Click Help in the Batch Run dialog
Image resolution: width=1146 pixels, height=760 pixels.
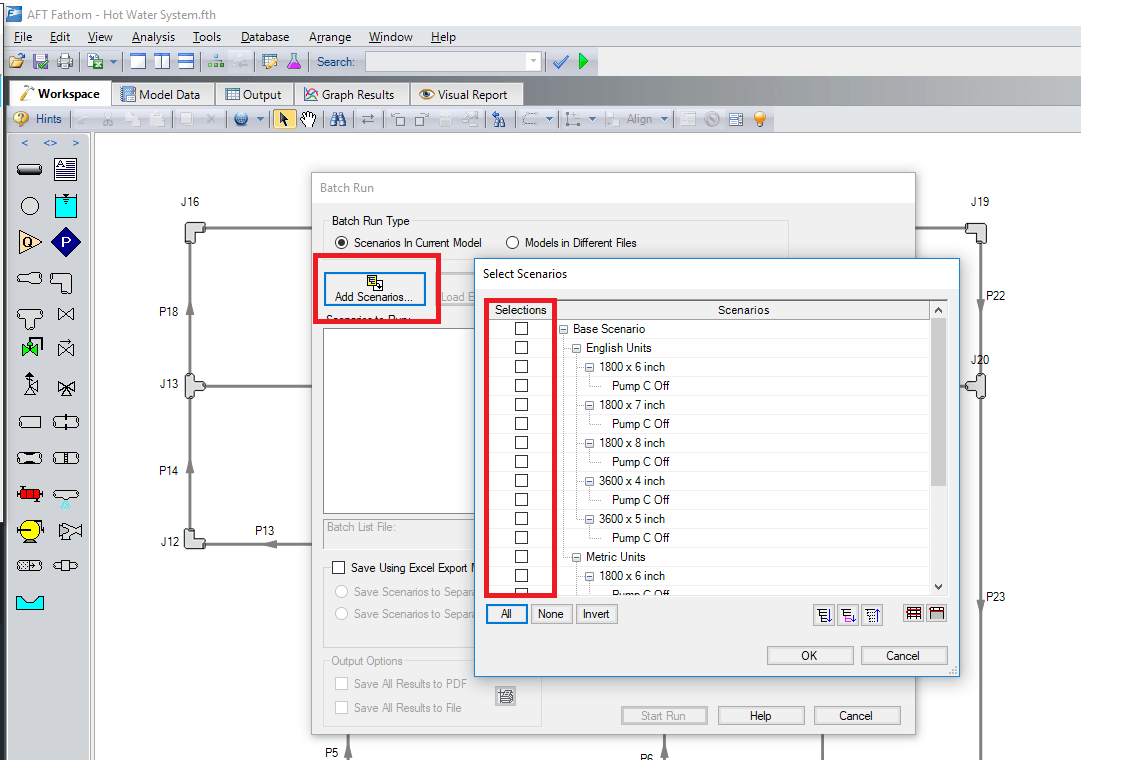click(x=761, y=715)
